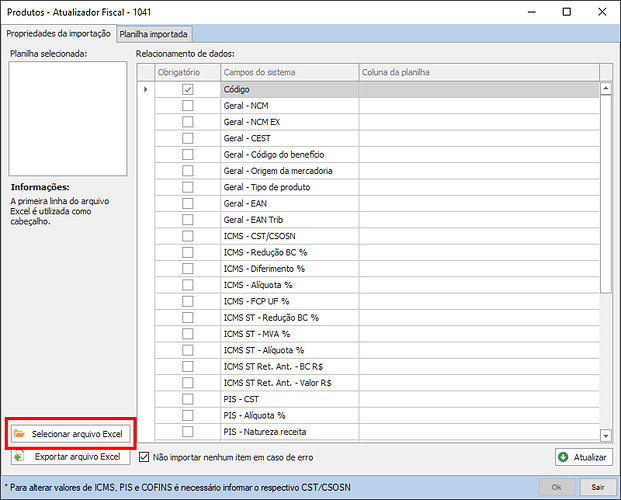
Task: Click the Planilha selecionada list box
Action: point(68,118)
